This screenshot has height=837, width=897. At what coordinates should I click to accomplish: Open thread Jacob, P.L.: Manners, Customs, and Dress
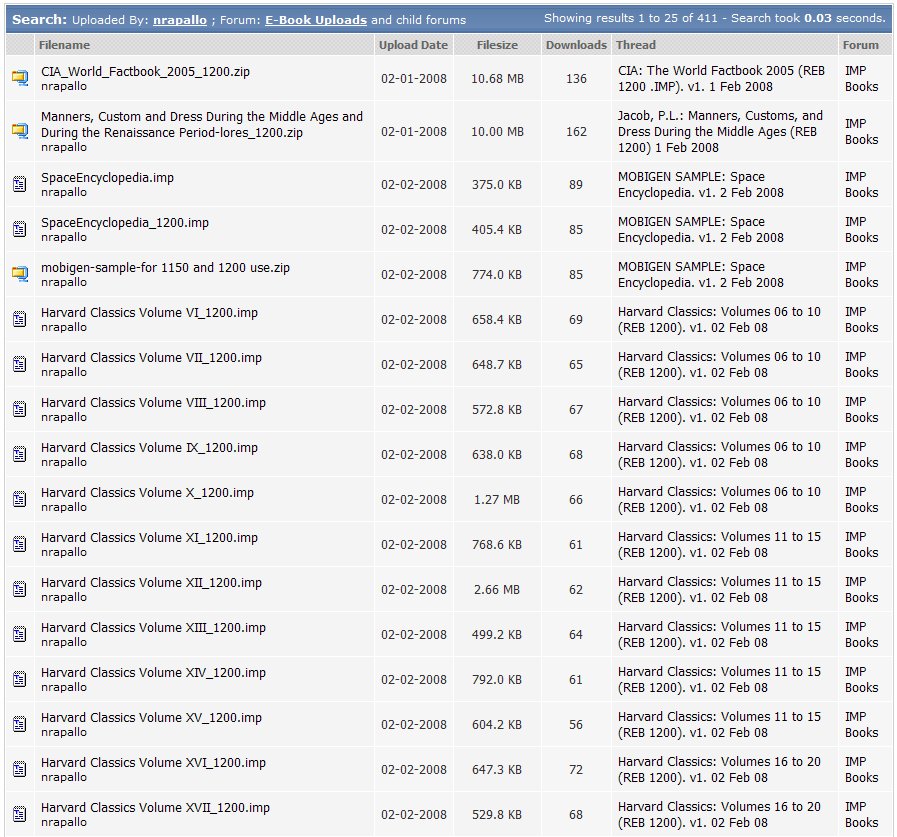720,132
